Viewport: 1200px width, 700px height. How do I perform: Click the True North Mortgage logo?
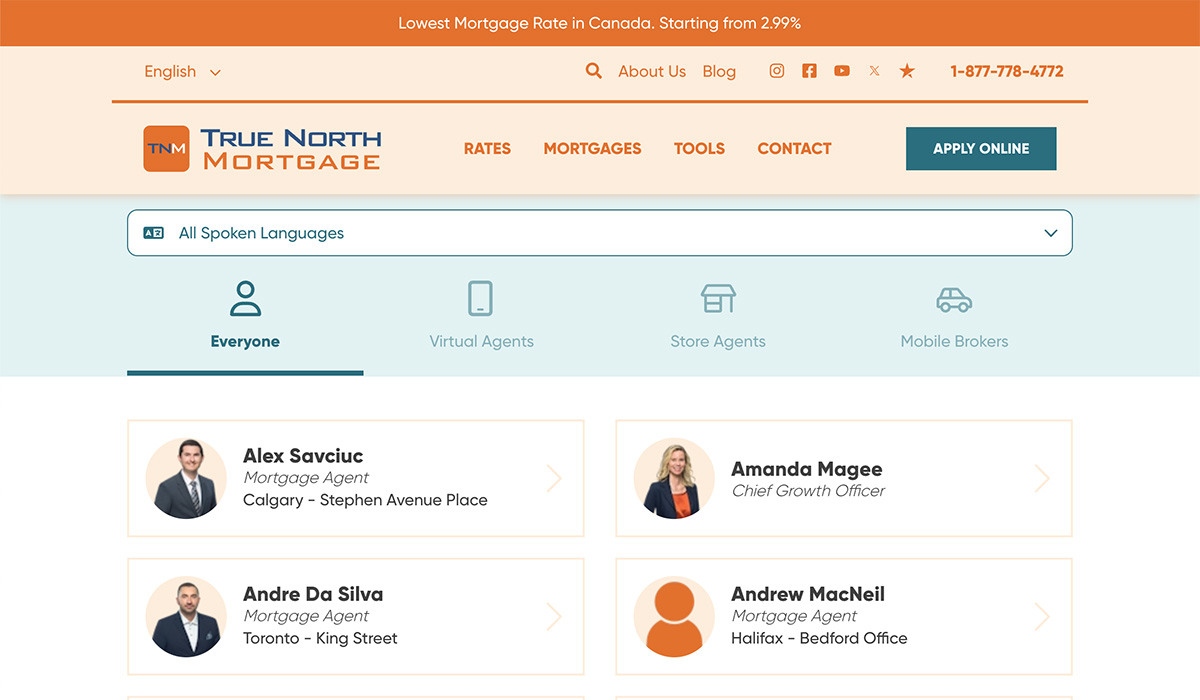262,149
